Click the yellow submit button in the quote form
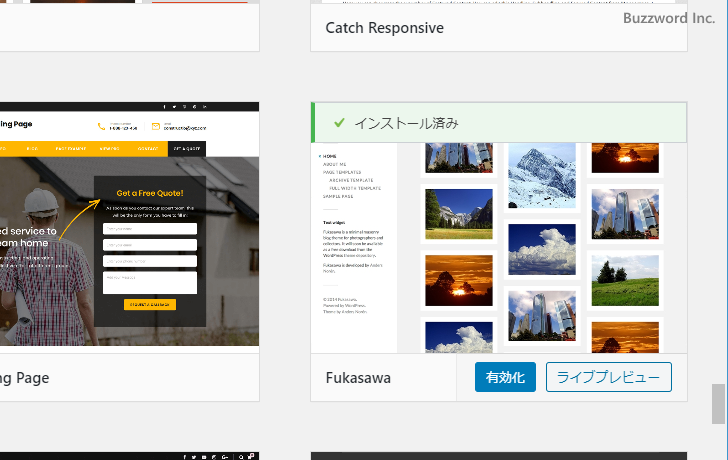 click(x=150, y=304)
